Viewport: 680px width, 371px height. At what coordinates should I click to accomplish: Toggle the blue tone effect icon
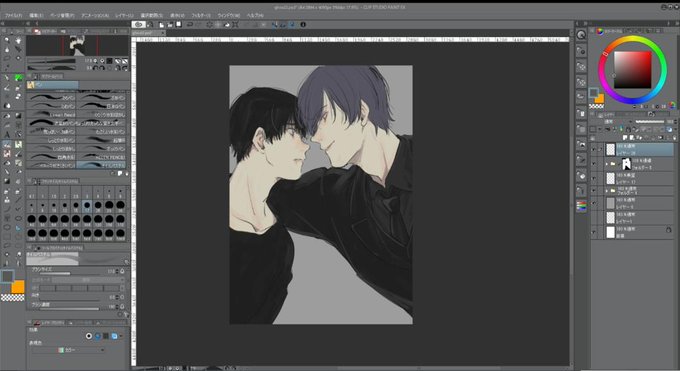pos(97,336)
